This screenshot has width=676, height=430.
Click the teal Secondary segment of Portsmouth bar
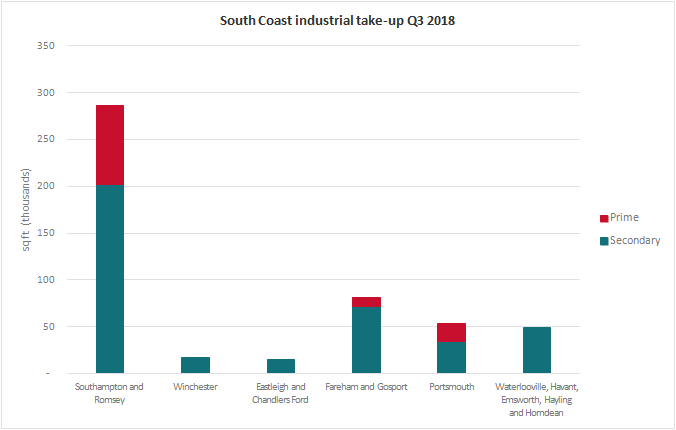pyautogui.click(x=451, y=357)
